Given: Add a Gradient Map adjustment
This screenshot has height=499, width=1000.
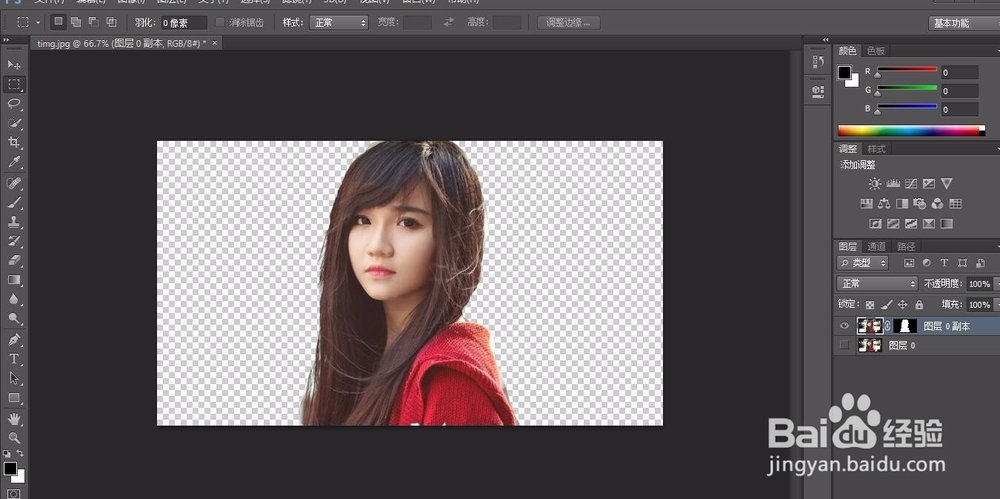Looking at the screenshot, I should (x=946, y=224).
